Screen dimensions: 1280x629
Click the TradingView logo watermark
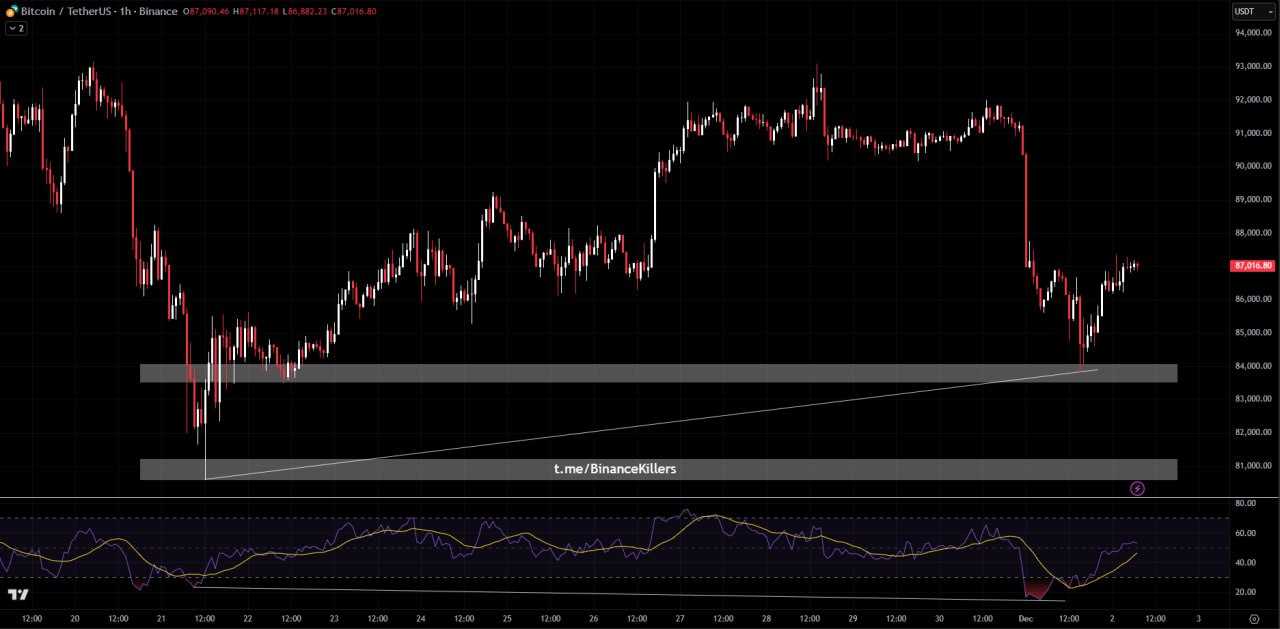[x=18, y=595]
